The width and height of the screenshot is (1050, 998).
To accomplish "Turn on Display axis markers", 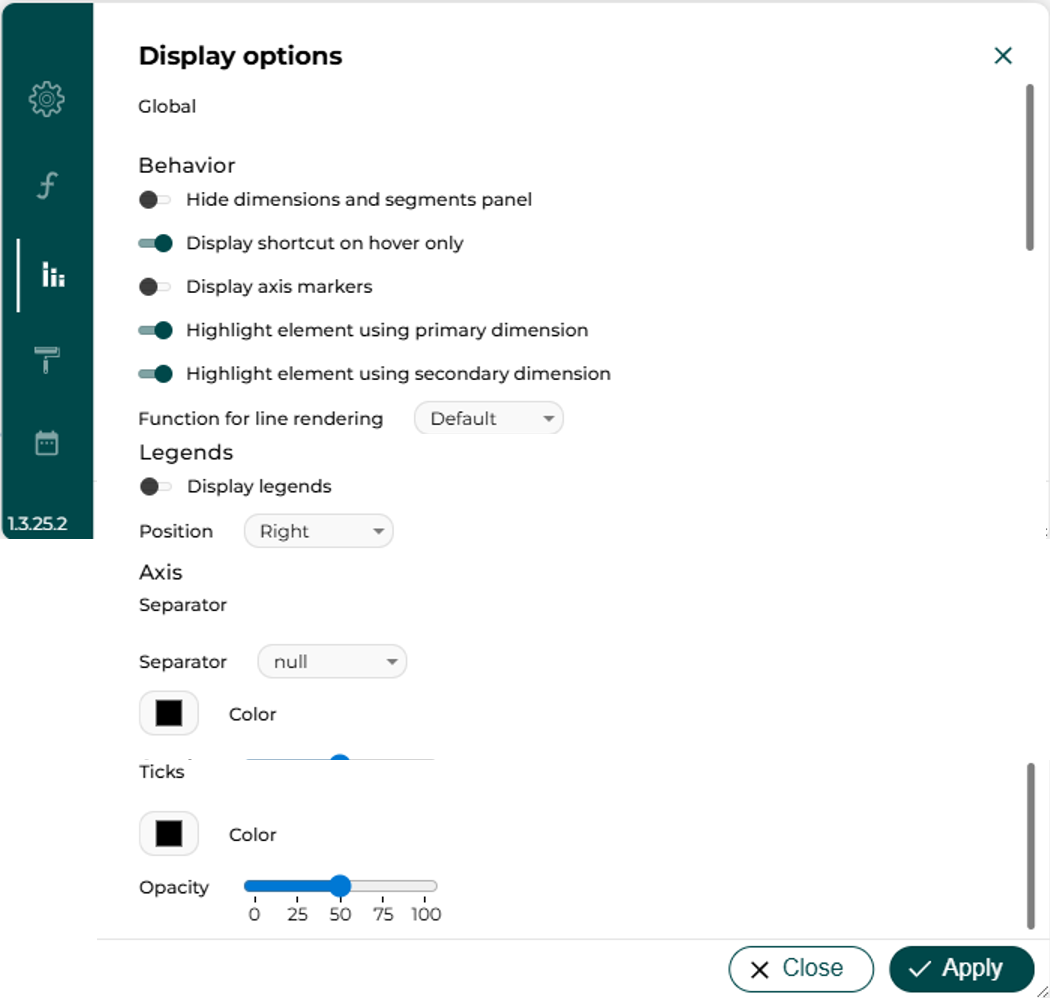I will coord(155,287).
